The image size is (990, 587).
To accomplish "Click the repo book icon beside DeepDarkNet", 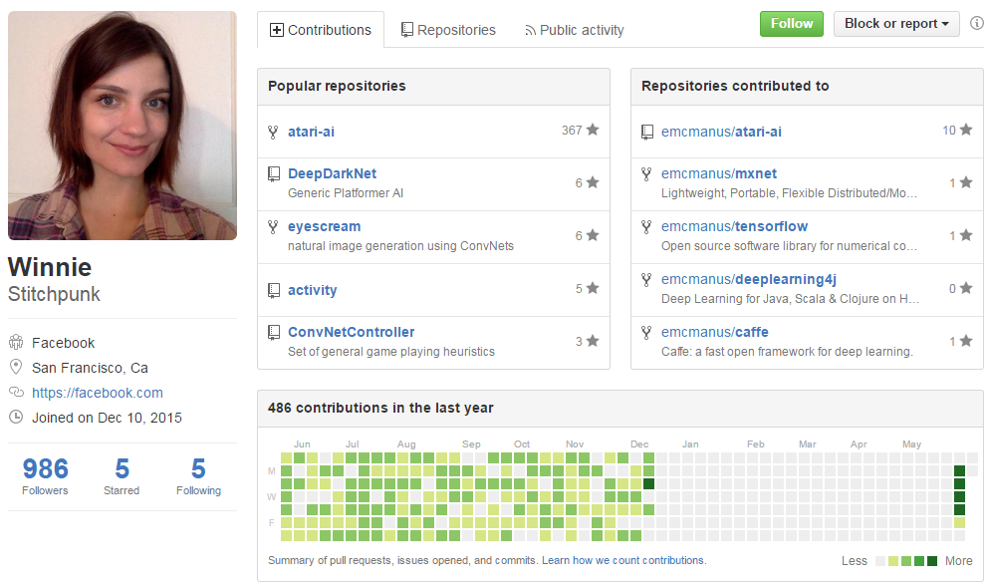I will coord(273,174).
